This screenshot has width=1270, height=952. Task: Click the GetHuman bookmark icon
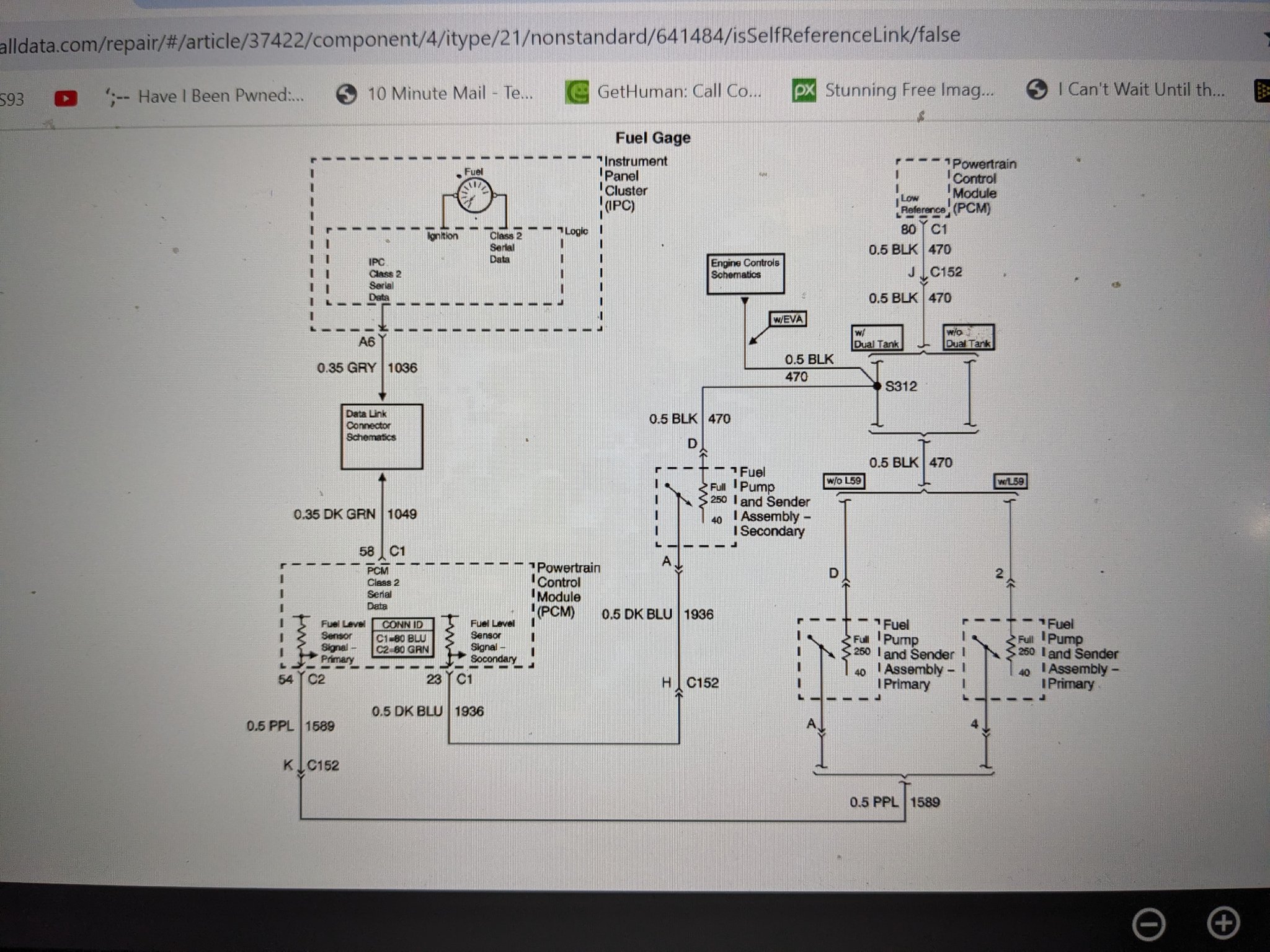coord(577,92)
